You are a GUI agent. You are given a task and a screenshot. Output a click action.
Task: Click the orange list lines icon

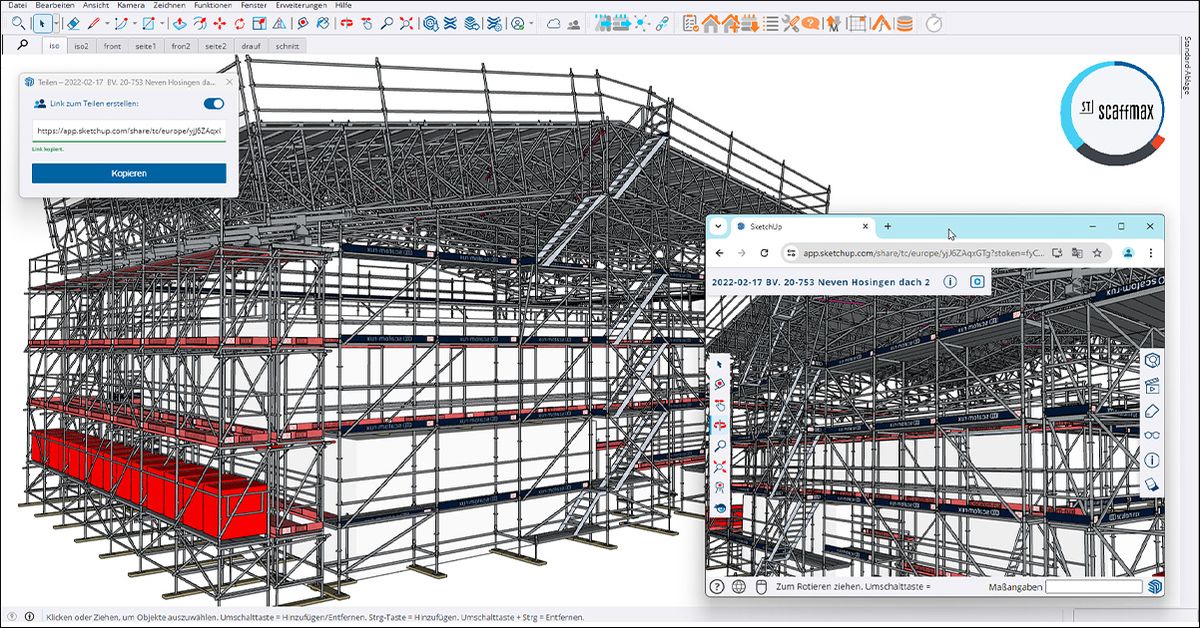click(x=770, y=23)
